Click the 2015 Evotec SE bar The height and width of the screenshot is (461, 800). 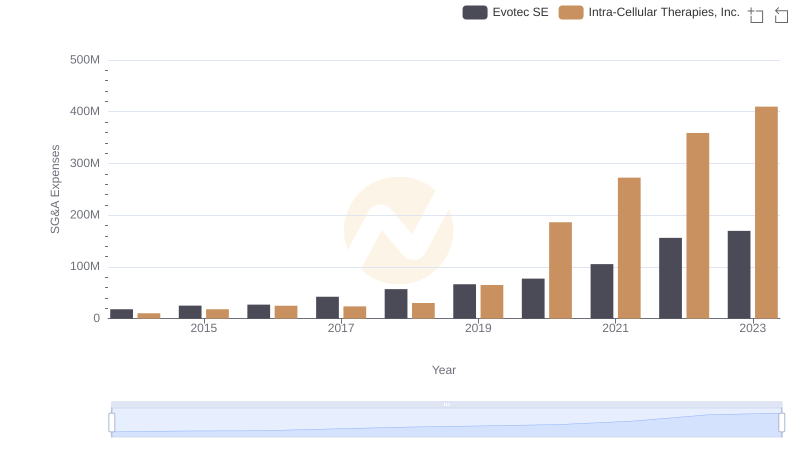(190, 312)
